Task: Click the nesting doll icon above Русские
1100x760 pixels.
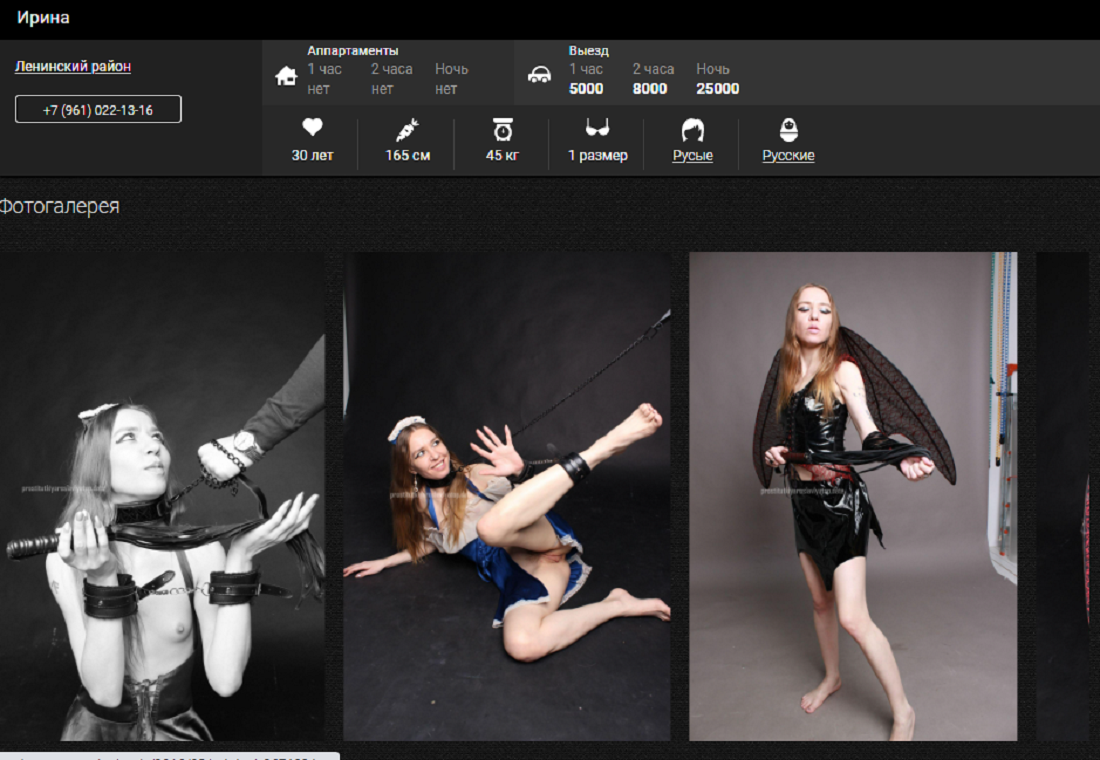Action: [x=788, y=129]
